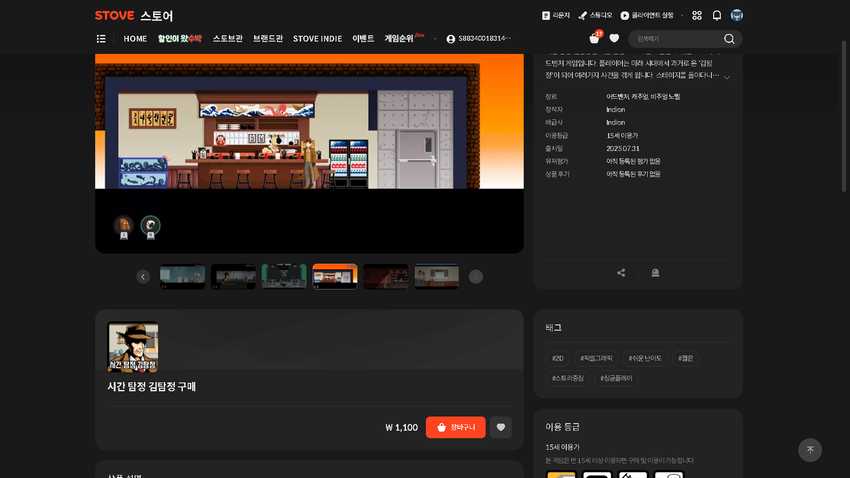The height and width of the screenshot is (478, 850).
Task: Go to the HOME menu item
Action: [135, 38]
